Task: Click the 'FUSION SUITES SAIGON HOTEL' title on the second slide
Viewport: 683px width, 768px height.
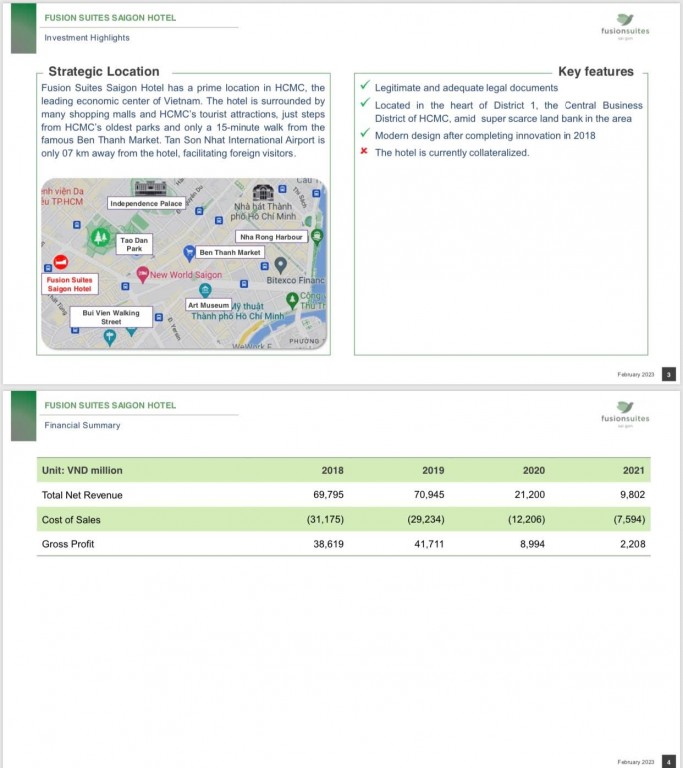Action: pos(110,405)
